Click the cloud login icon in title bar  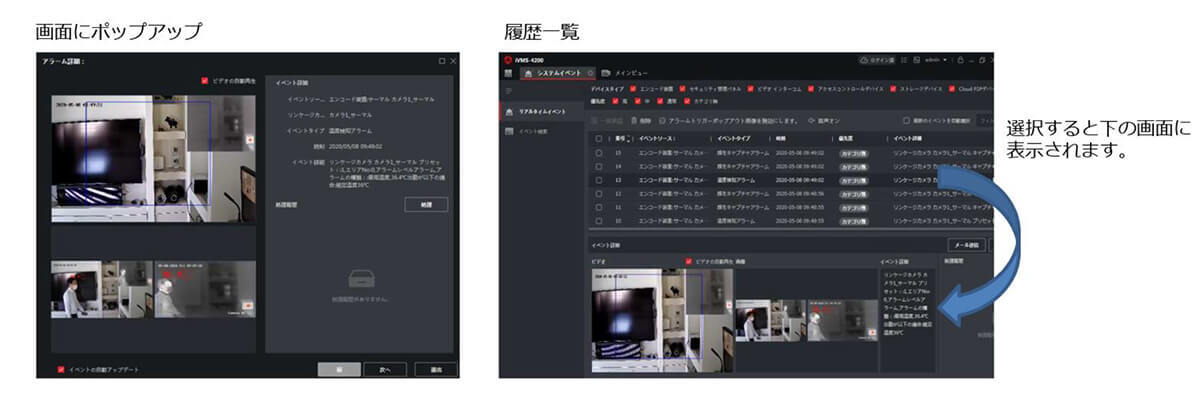pyautogui.click(x=863, y=59)
